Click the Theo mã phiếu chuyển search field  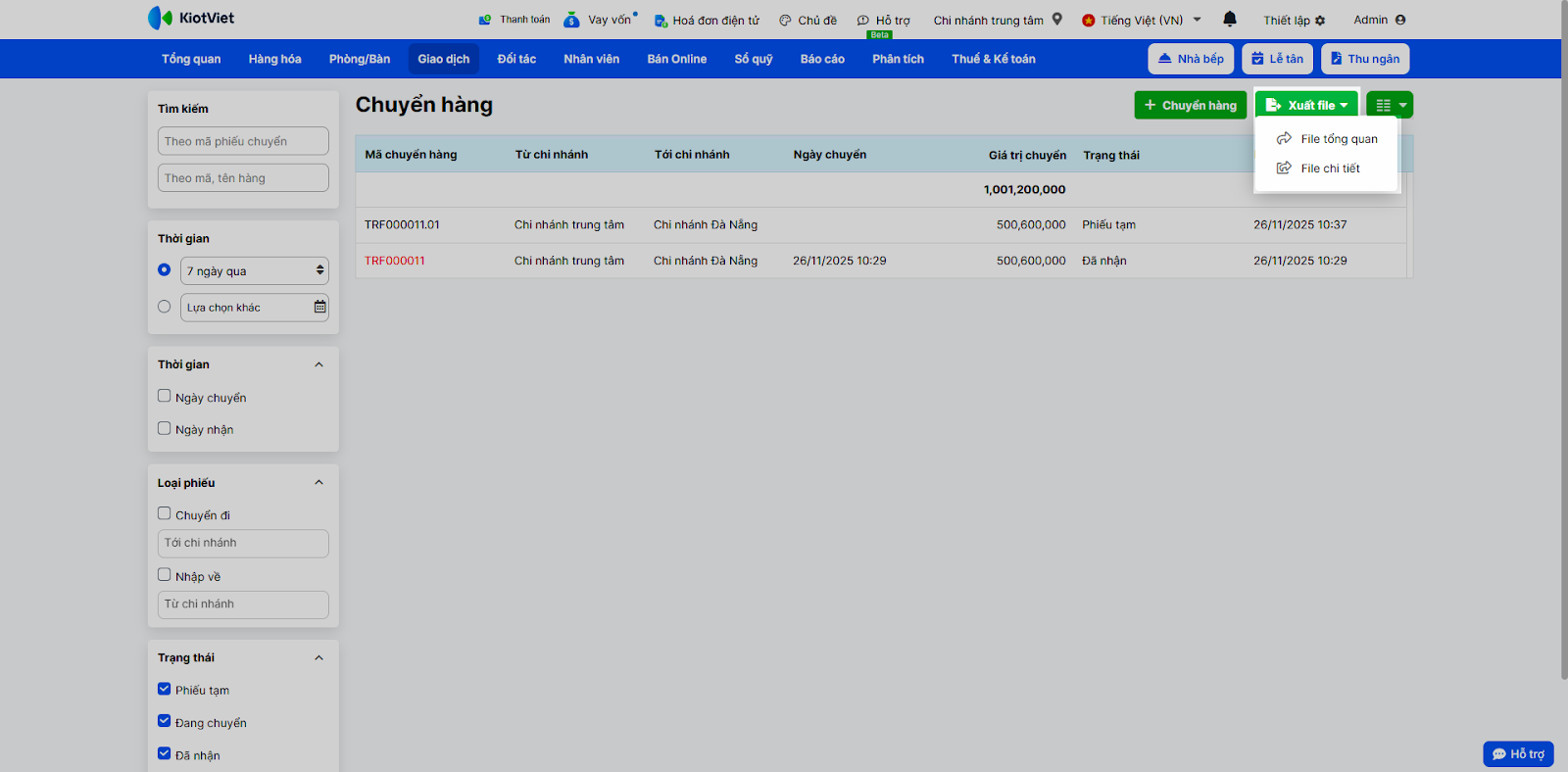click(x=243, y=141)
